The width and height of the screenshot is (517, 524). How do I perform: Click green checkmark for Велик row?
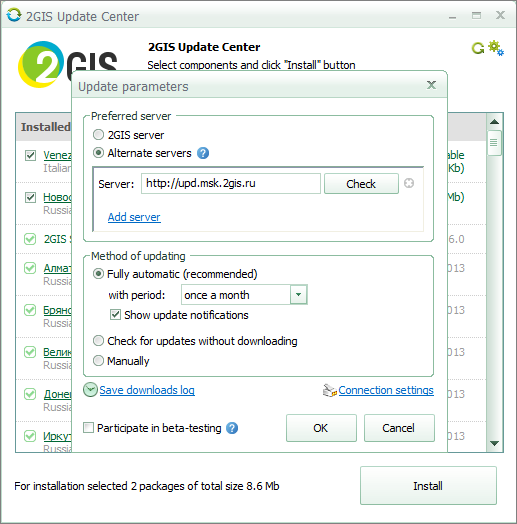(x=30, y=352)
